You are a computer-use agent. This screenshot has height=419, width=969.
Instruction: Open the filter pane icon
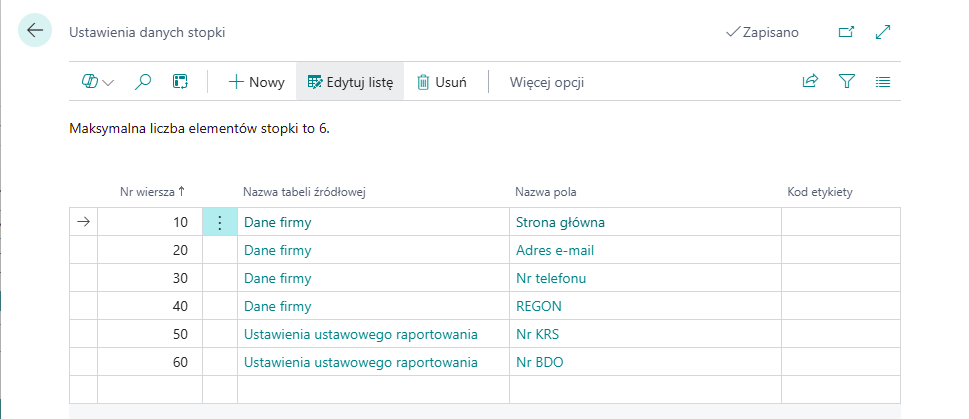[847, 81]
